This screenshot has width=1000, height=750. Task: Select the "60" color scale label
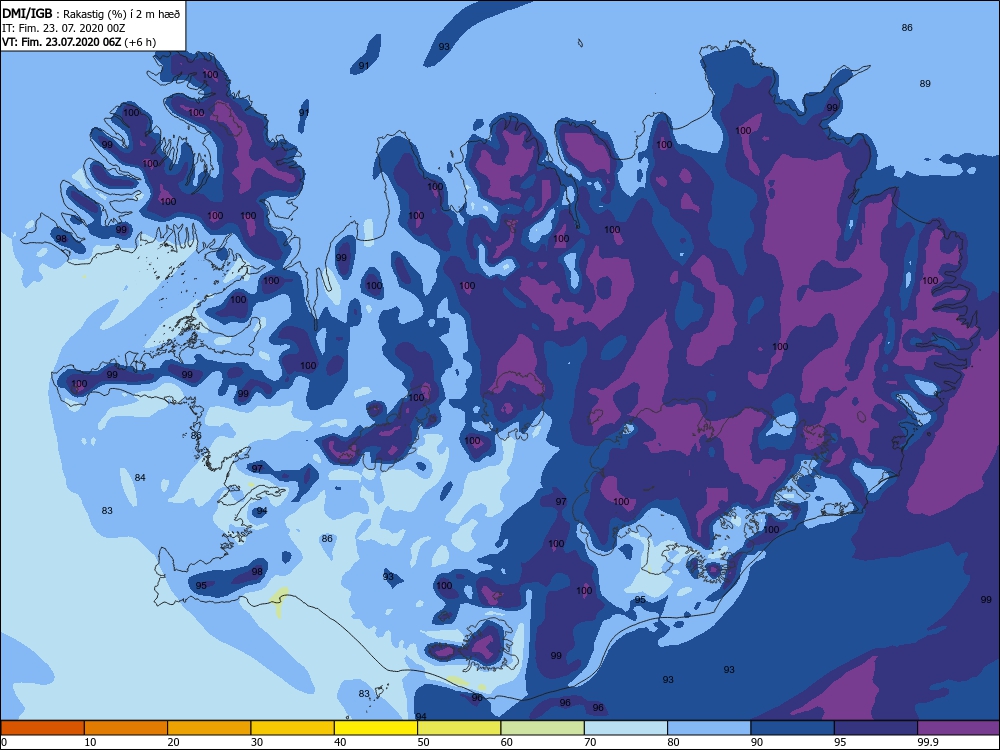507,742
